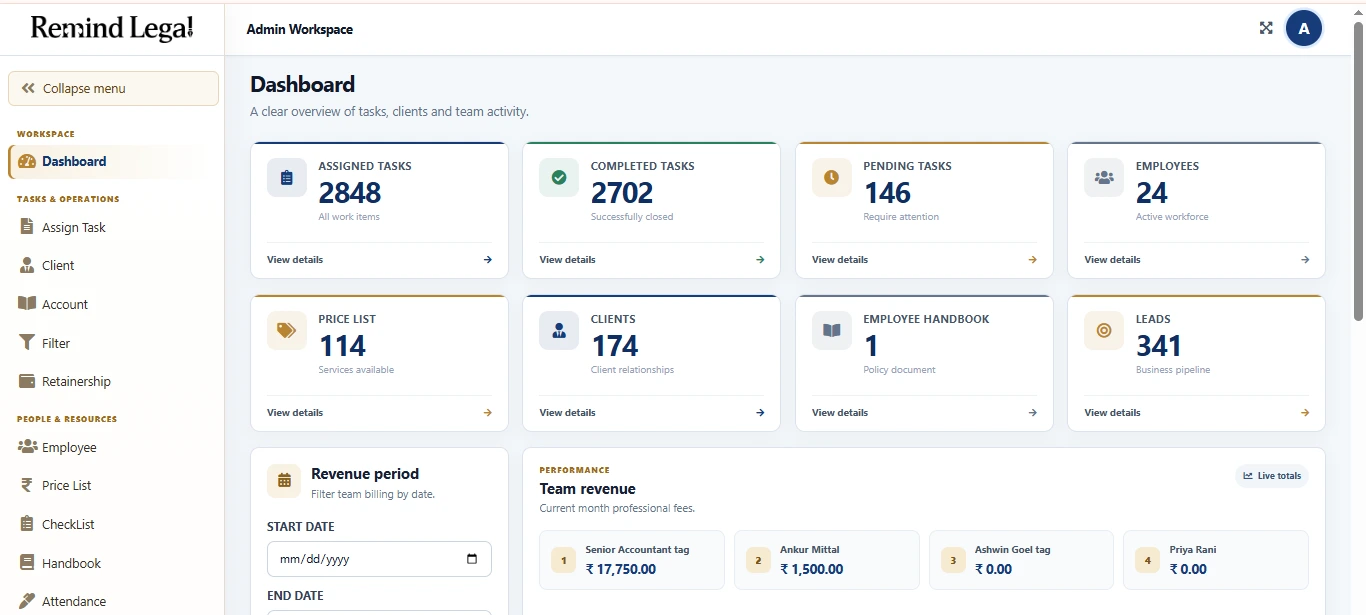The image size is (1366, 615).
Task: Click the arrow on Assigned Tasks card
Action: [x=488, y=260]
